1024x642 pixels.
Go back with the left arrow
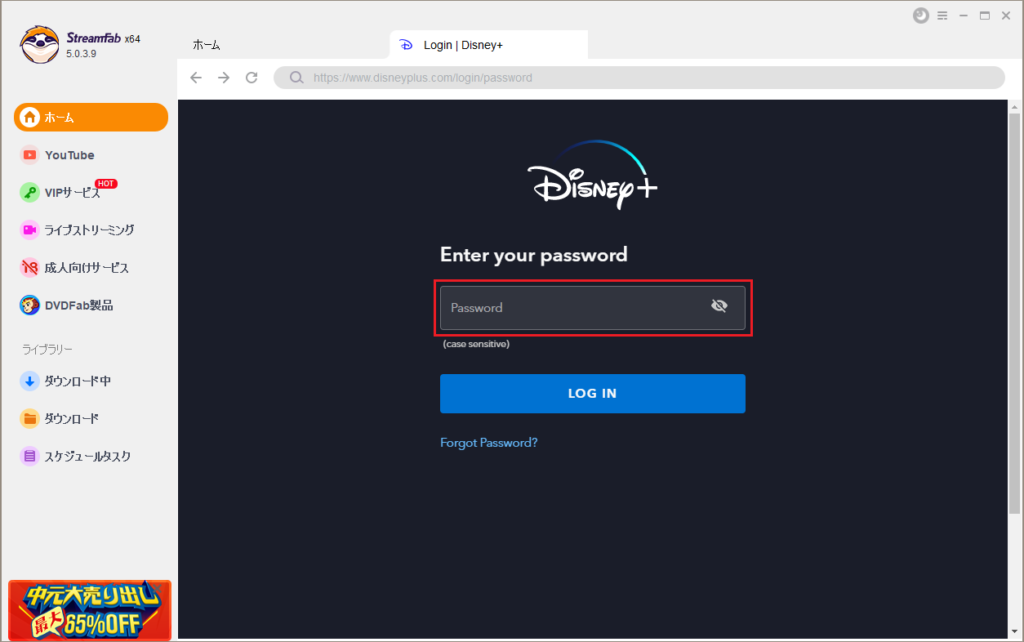(x=196, y=78)
